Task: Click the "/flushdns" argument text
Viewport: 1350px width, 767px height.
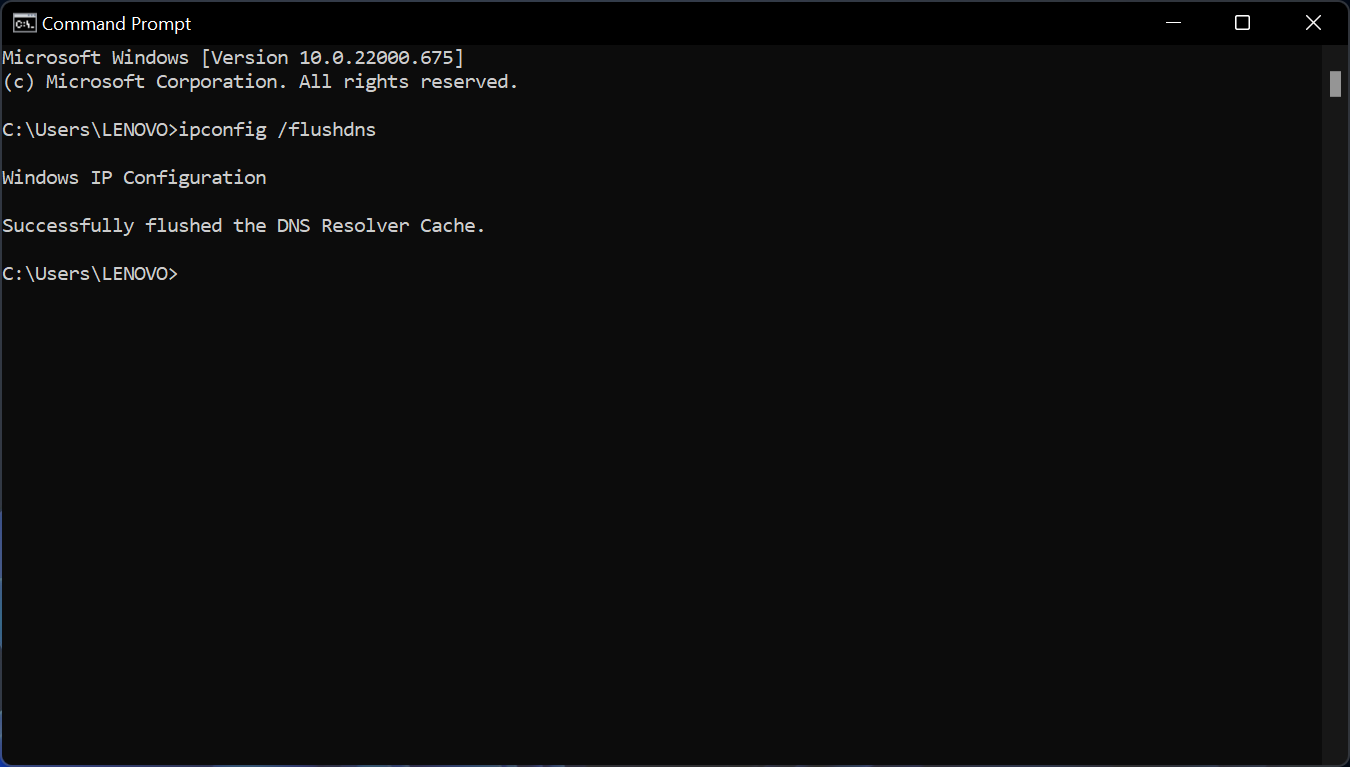Action: coord(332,130)
